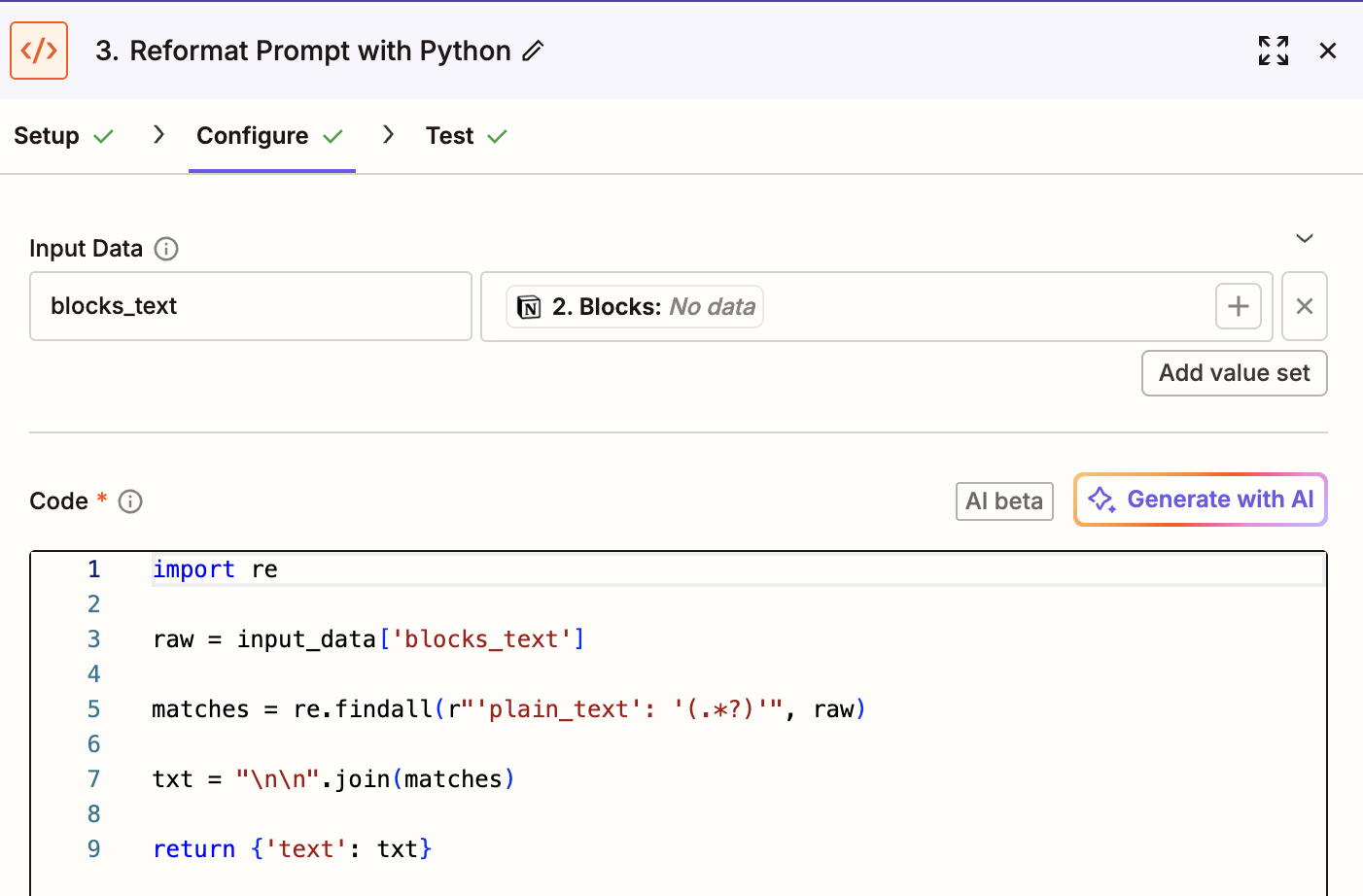Viewport: 1363px width, 896px height.
Task: Click chevron between Configure and Test
Action: (x=388, y=135)
